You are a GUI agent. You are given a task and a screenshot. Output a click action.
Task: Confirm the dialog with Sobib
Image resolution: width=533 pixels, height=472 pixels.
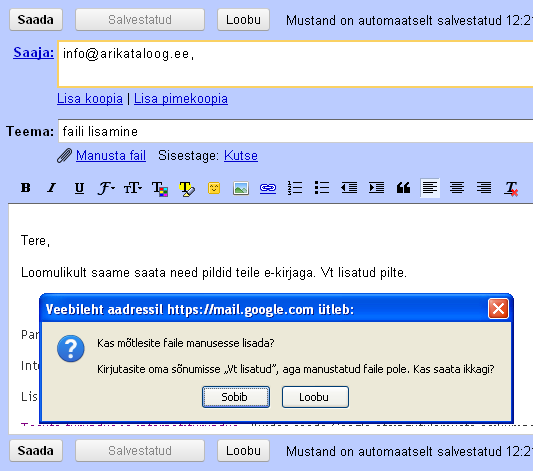click(x=236, y=397)
